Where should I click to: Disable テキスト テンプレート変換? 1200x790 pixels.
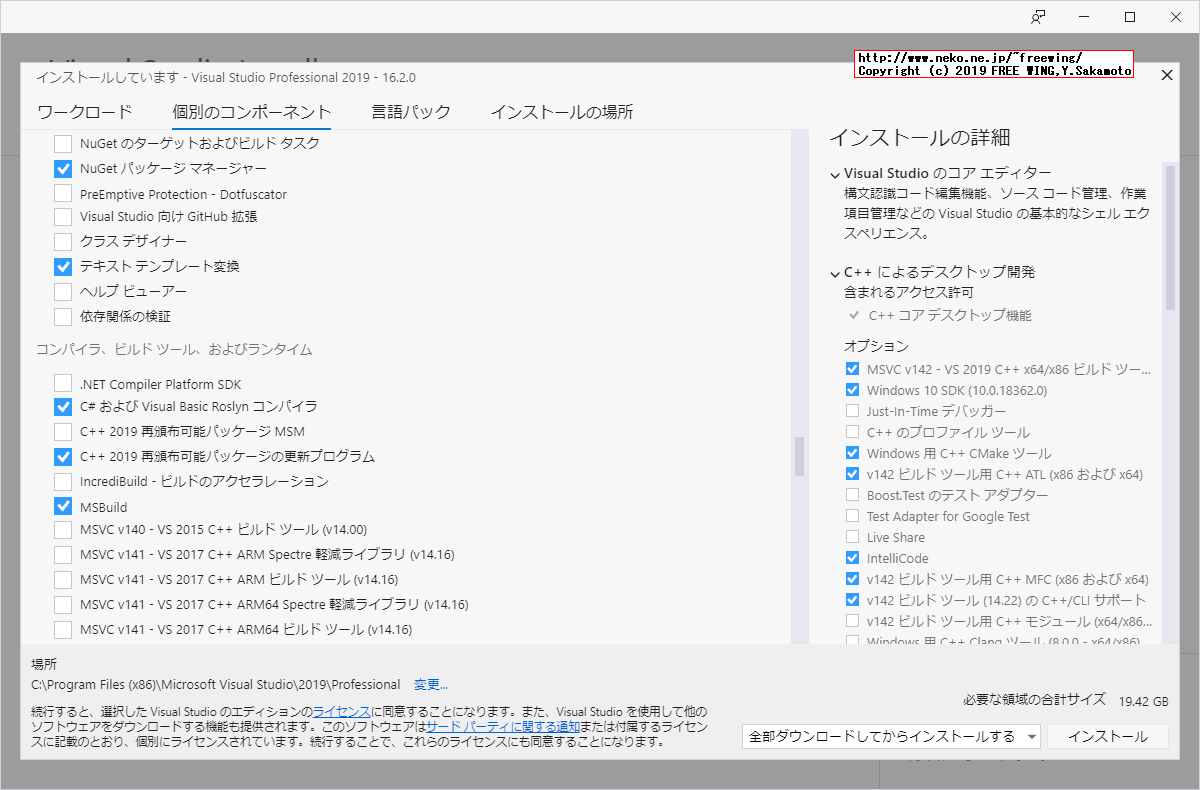coord(62,266)
